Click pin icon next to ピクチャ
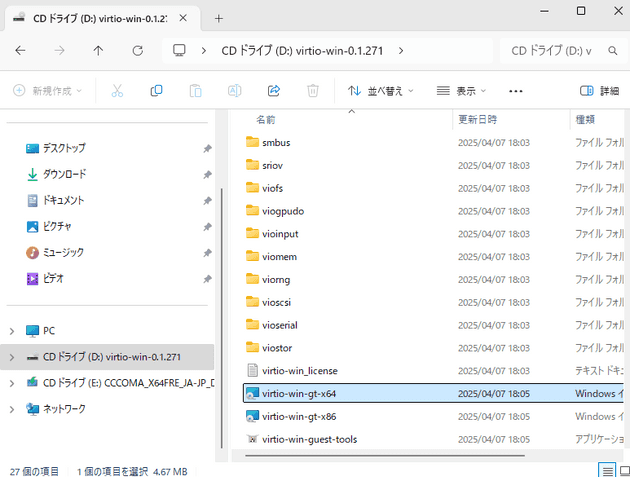630x477 pixels. pyautogui.click(x=207, y=227)
